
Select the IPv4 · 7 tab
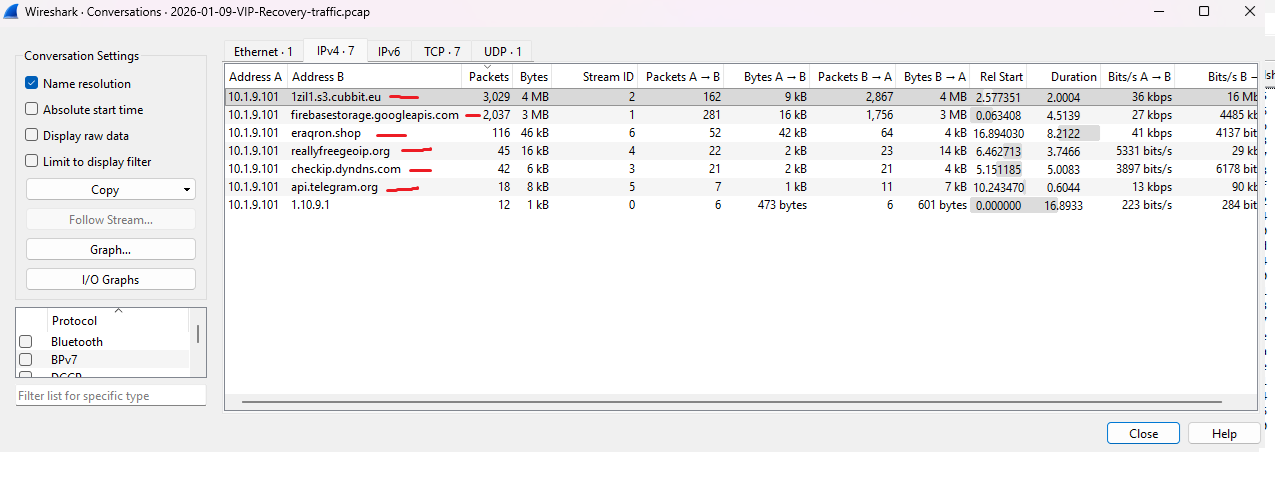(336, 50)
